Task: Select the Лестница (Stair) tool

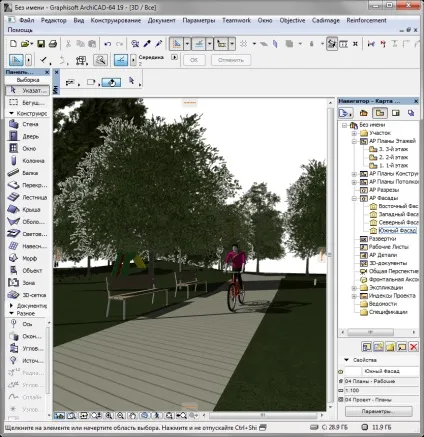Action: pyautogui.click(x=28, y=197)
